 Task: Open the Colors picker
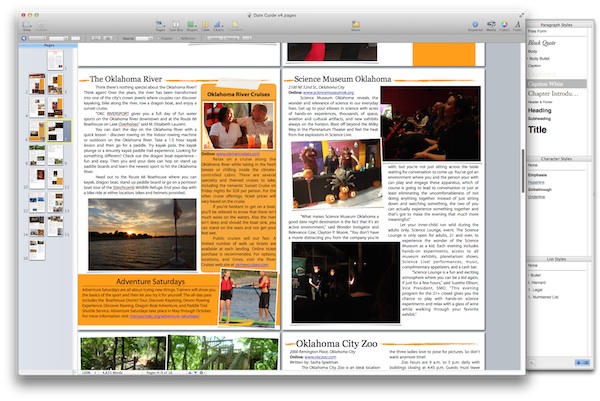(x=504, y=26)
